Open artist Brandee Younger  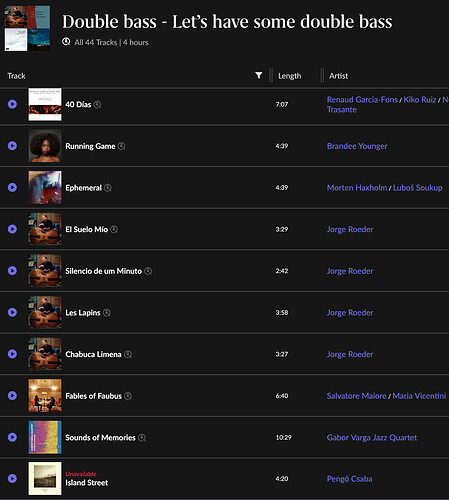point(357,146)
